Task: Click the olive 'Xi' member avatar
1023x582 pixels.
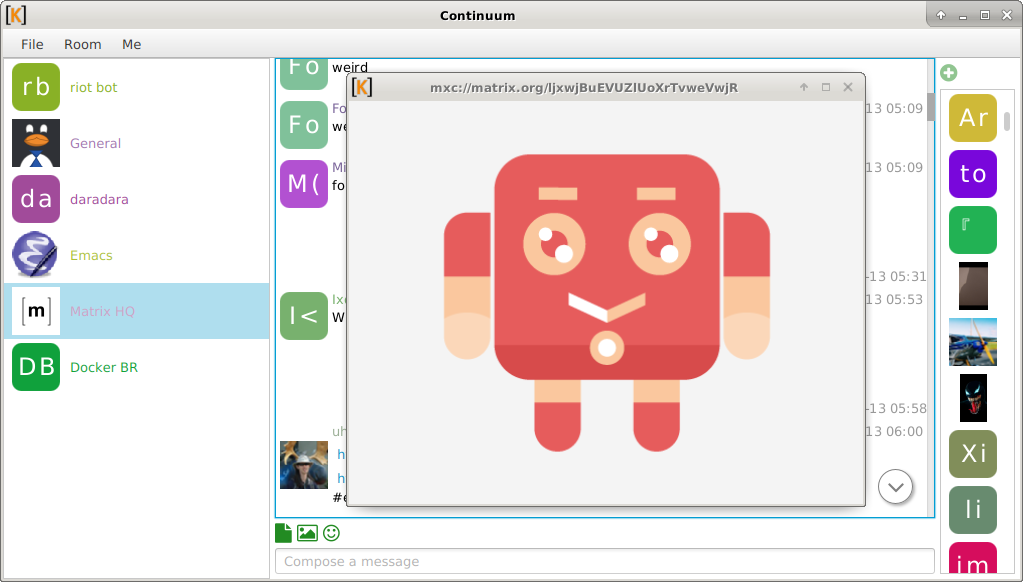Action: [973, 454]
